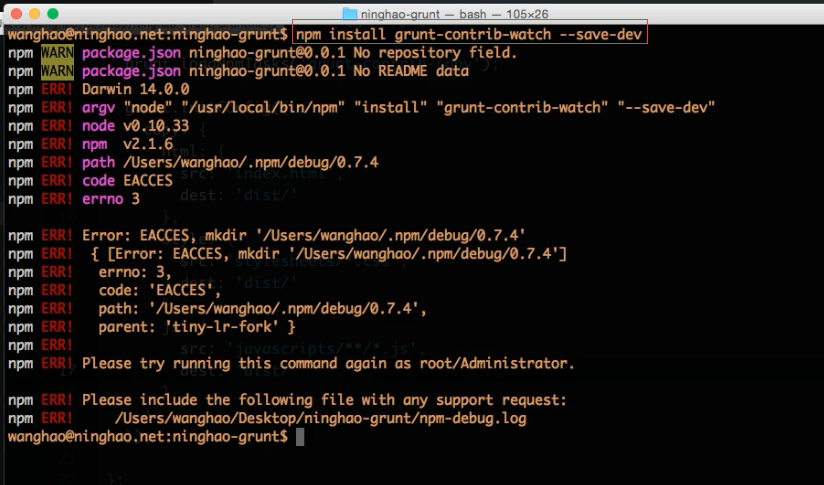Click the 'Error: EACCES, mkdir' message line
Image resolution: width=824 pixels, height=485 pixels.
[304, 235]
